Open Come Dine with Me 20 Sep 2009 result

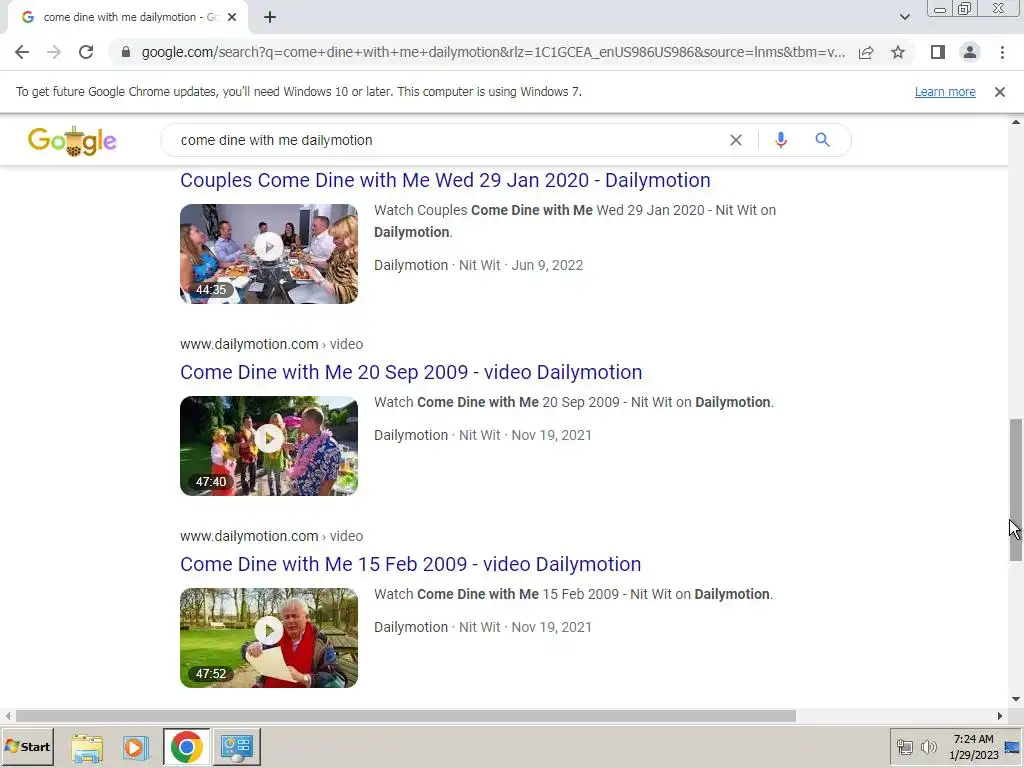[x=411, y=372]
